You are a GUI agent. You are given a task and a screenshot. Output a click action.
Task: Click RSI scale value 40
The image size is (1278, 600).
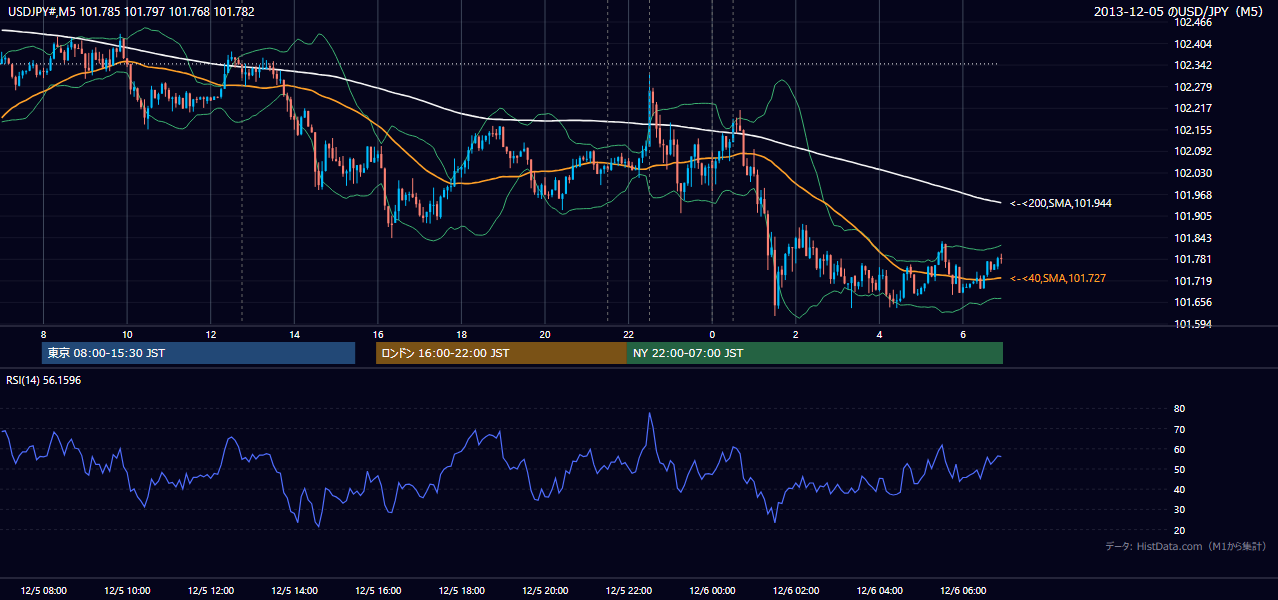point(1179,489)
